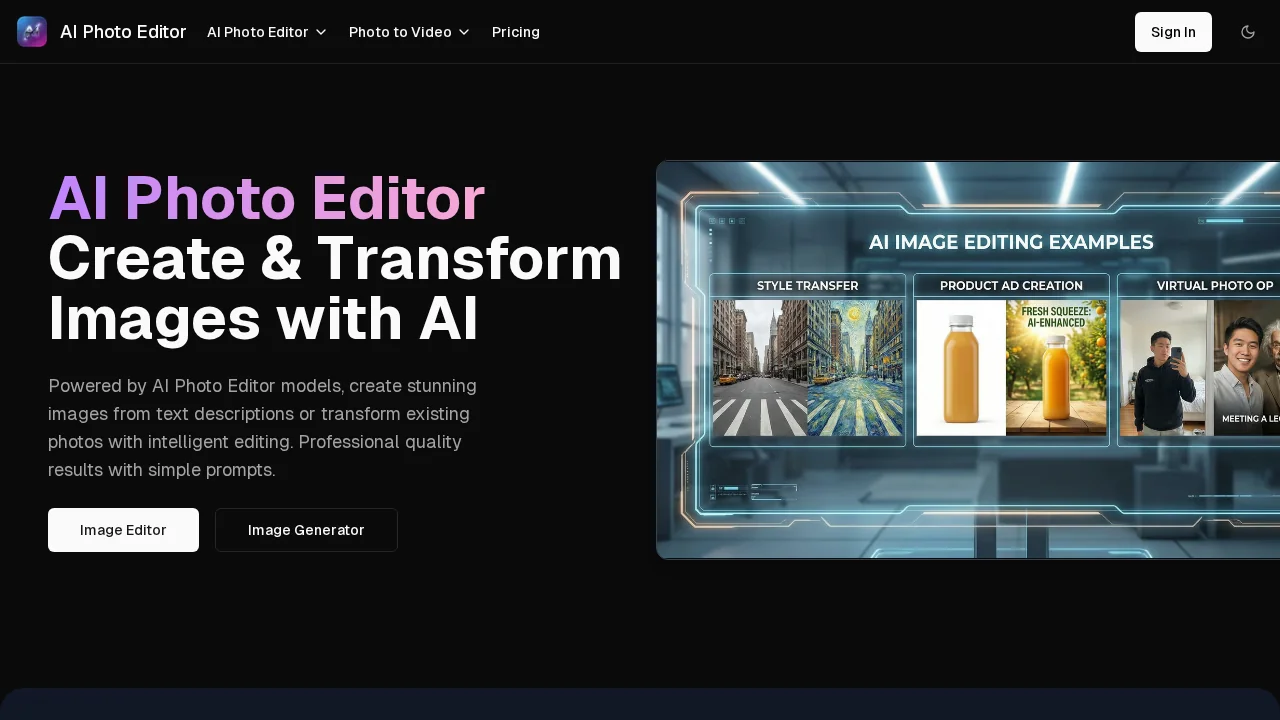
Task: Open the Photo to Video menu item
Action: pos(400,32)
